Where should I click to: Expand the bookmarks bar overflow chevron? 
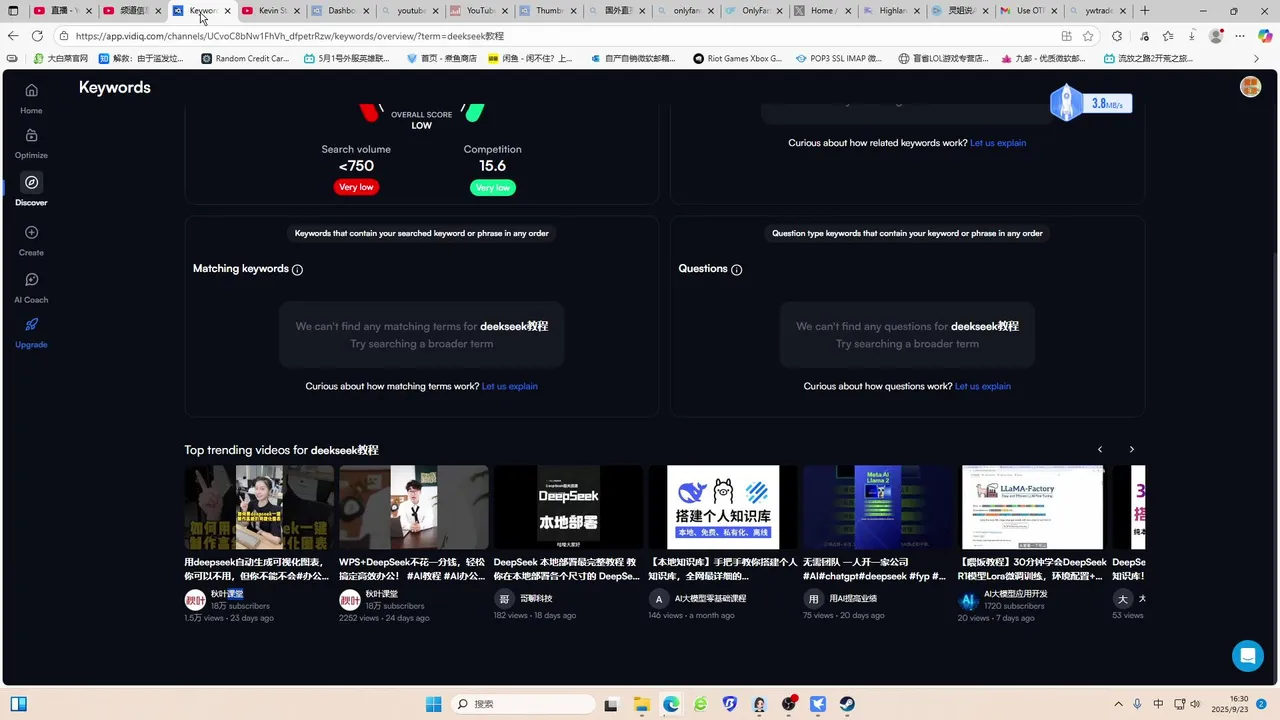(1255, 58)
